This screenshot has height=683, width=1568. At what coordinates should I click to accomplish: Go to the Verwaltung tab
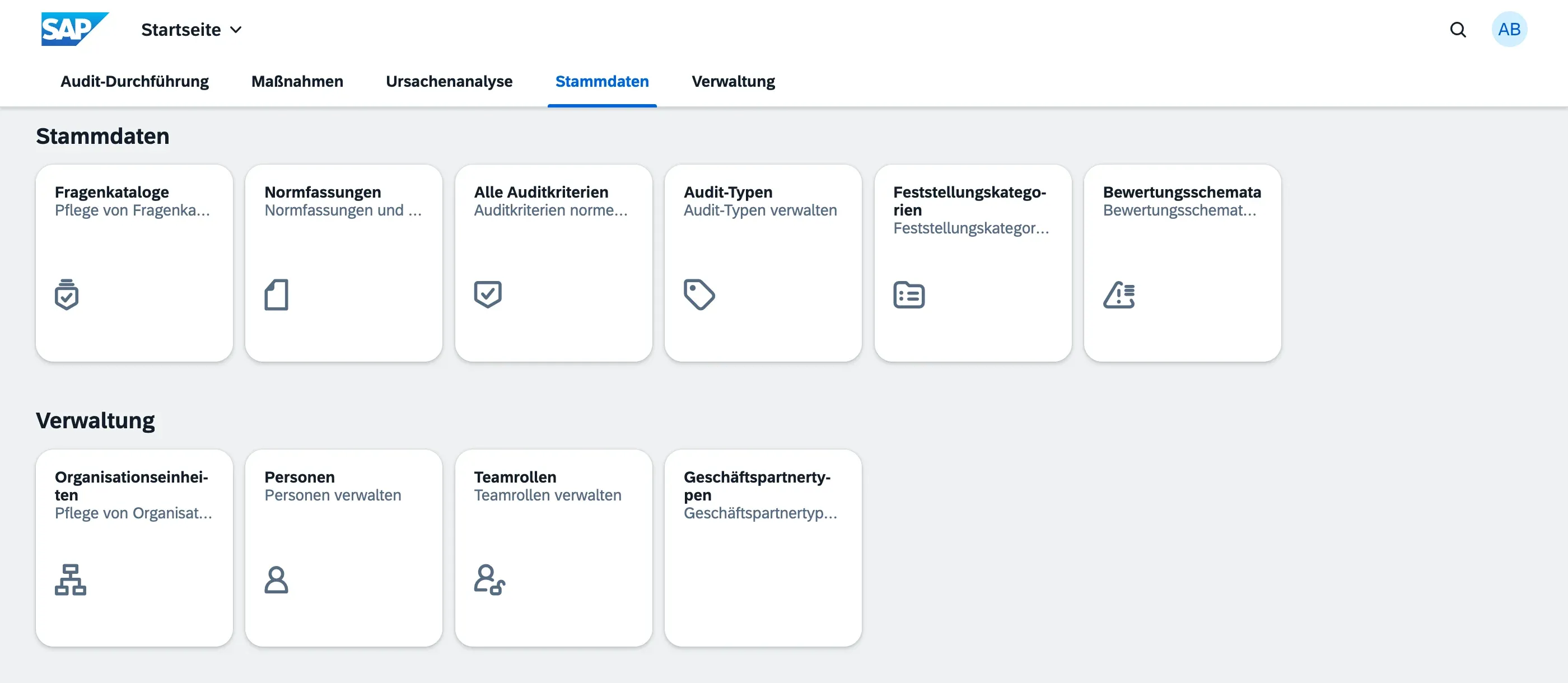[x=733, y=81]
